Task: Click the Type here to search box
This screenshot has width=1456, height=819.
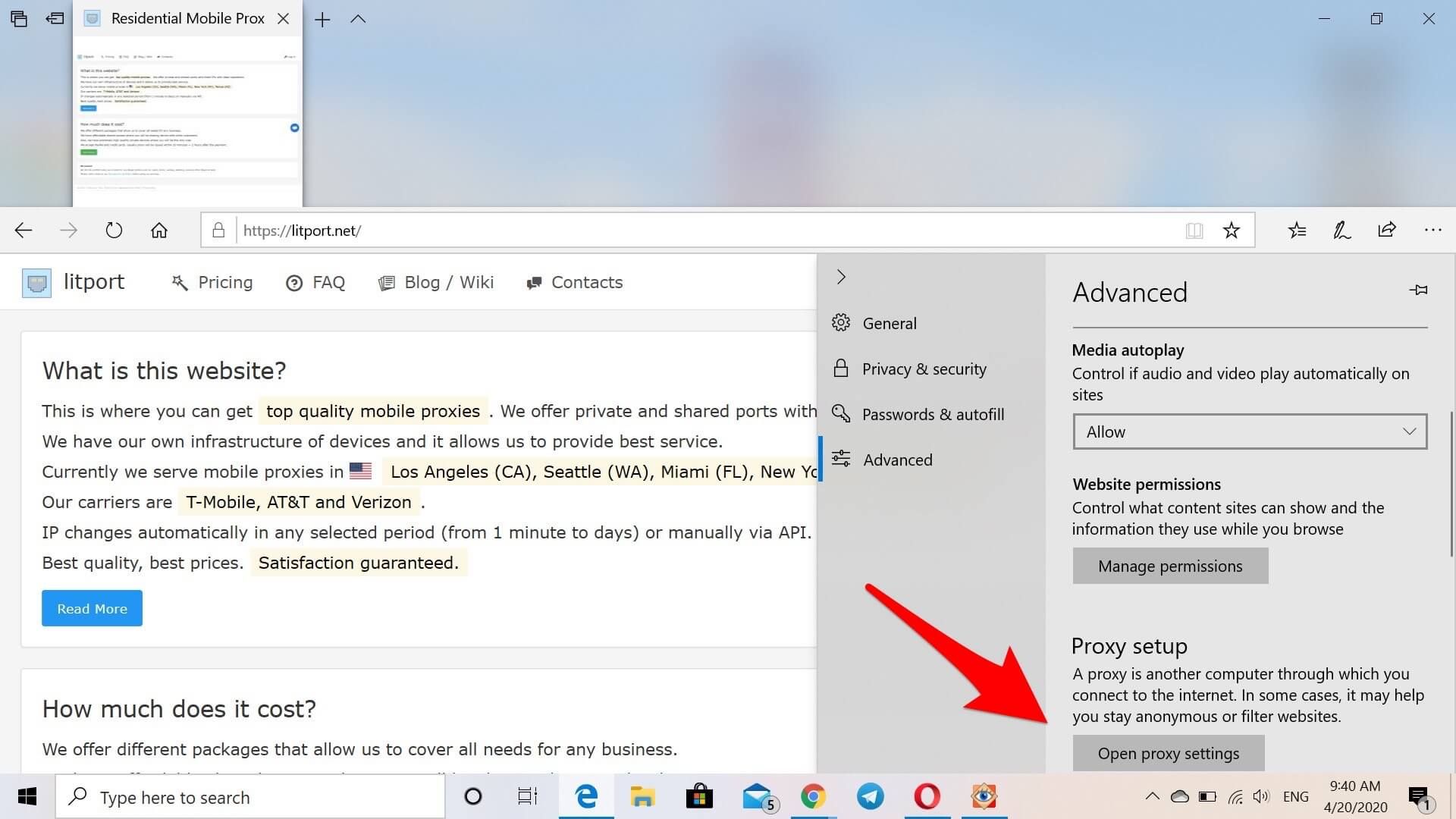Action: 250,797
